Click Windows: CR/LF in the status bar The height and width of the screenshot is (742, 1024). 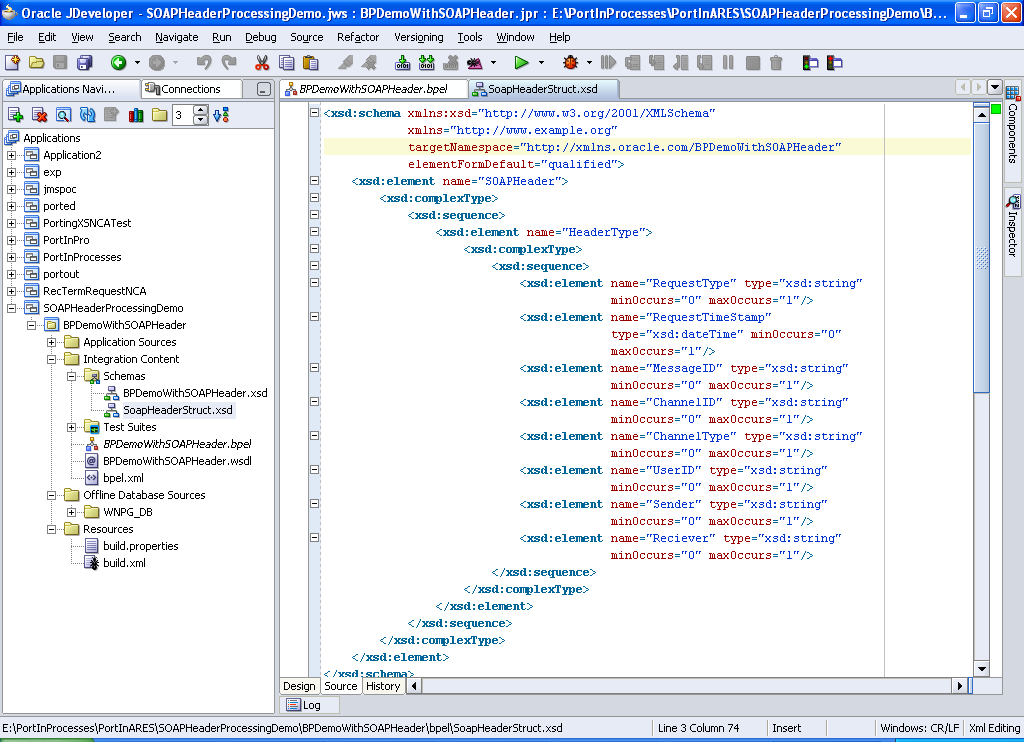(920, 728)
